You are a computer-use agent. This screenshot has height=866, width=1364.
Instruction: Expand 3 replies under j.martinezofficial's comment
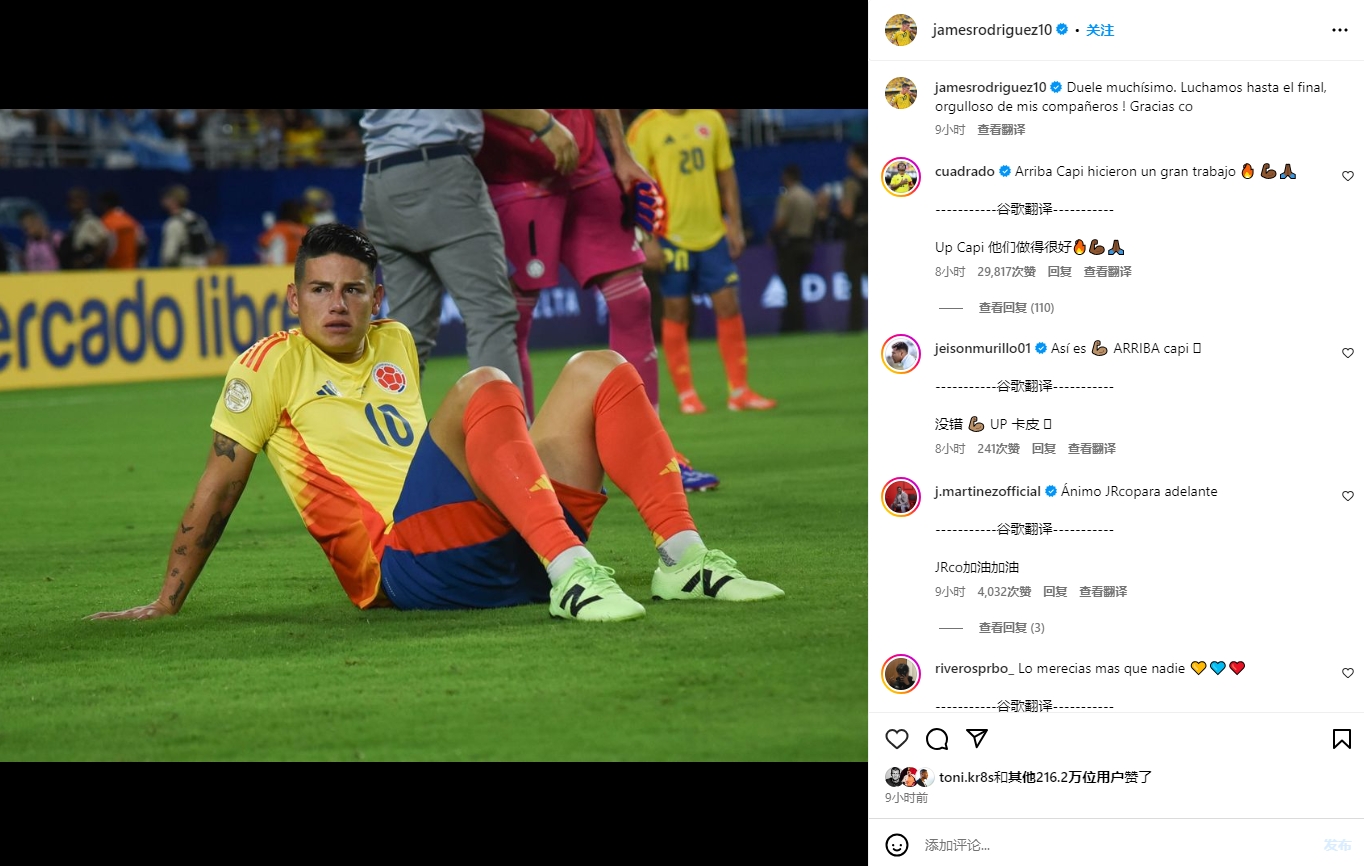1011,628
